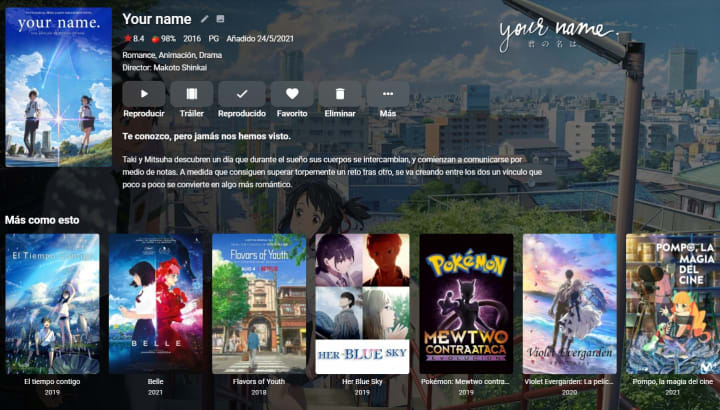Open Flavors of Youth poster

[259, 304]
